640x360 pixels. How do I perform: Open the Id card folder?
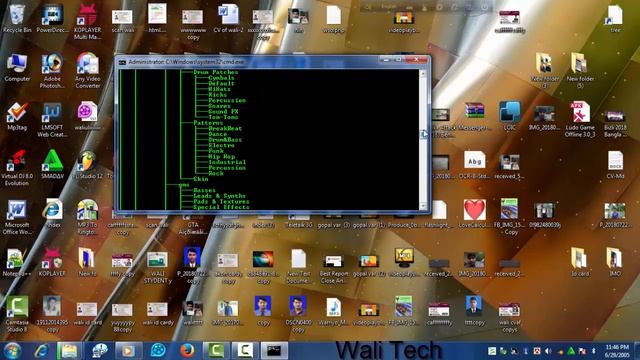pos(580,262)
